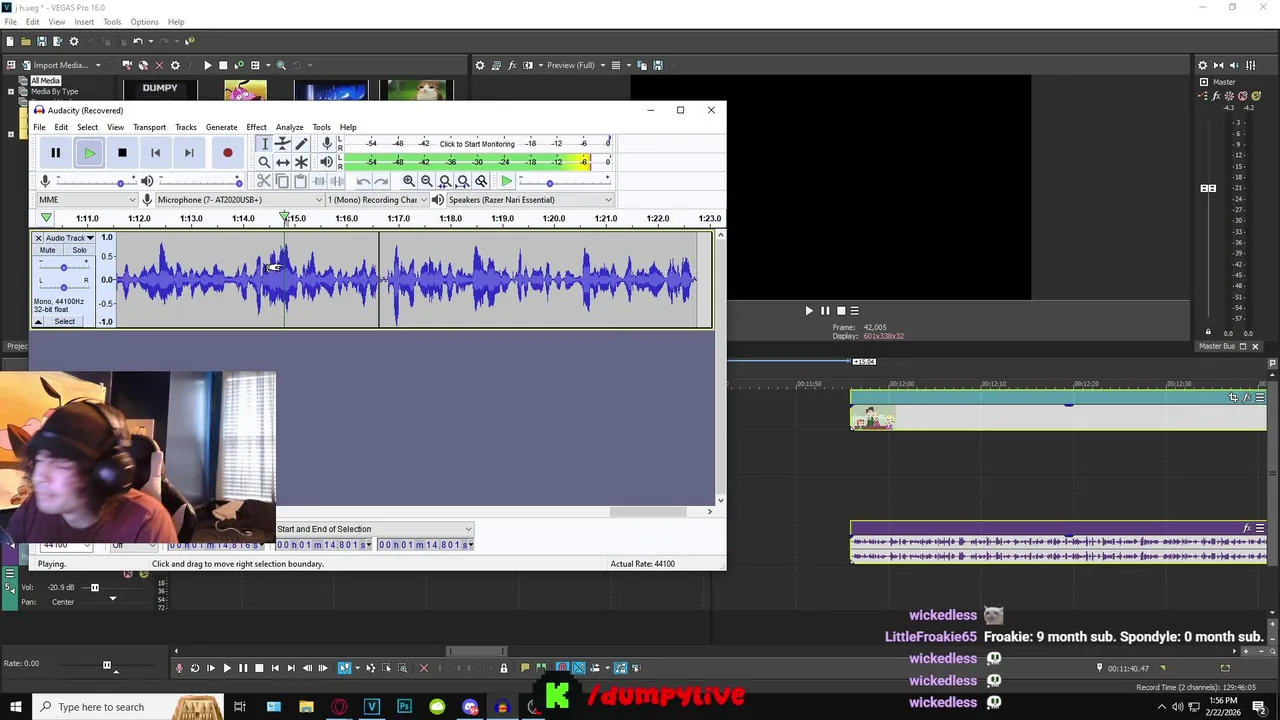The width and height of the screenshot is (1280, 720).
Task: Skip to start in Audacity
Action: (x=155, y=153)
